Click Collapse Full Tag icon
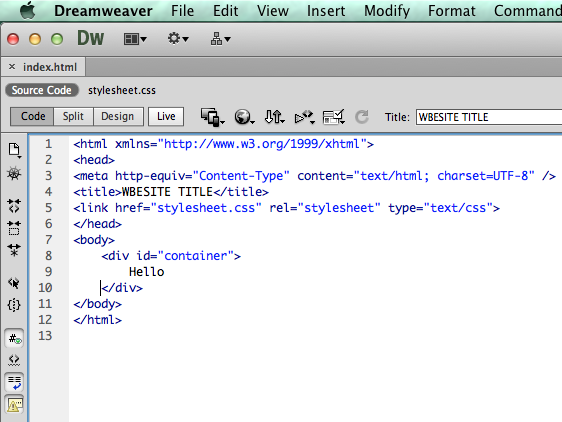Screen dimensions: 562x422 click(14, 206)
